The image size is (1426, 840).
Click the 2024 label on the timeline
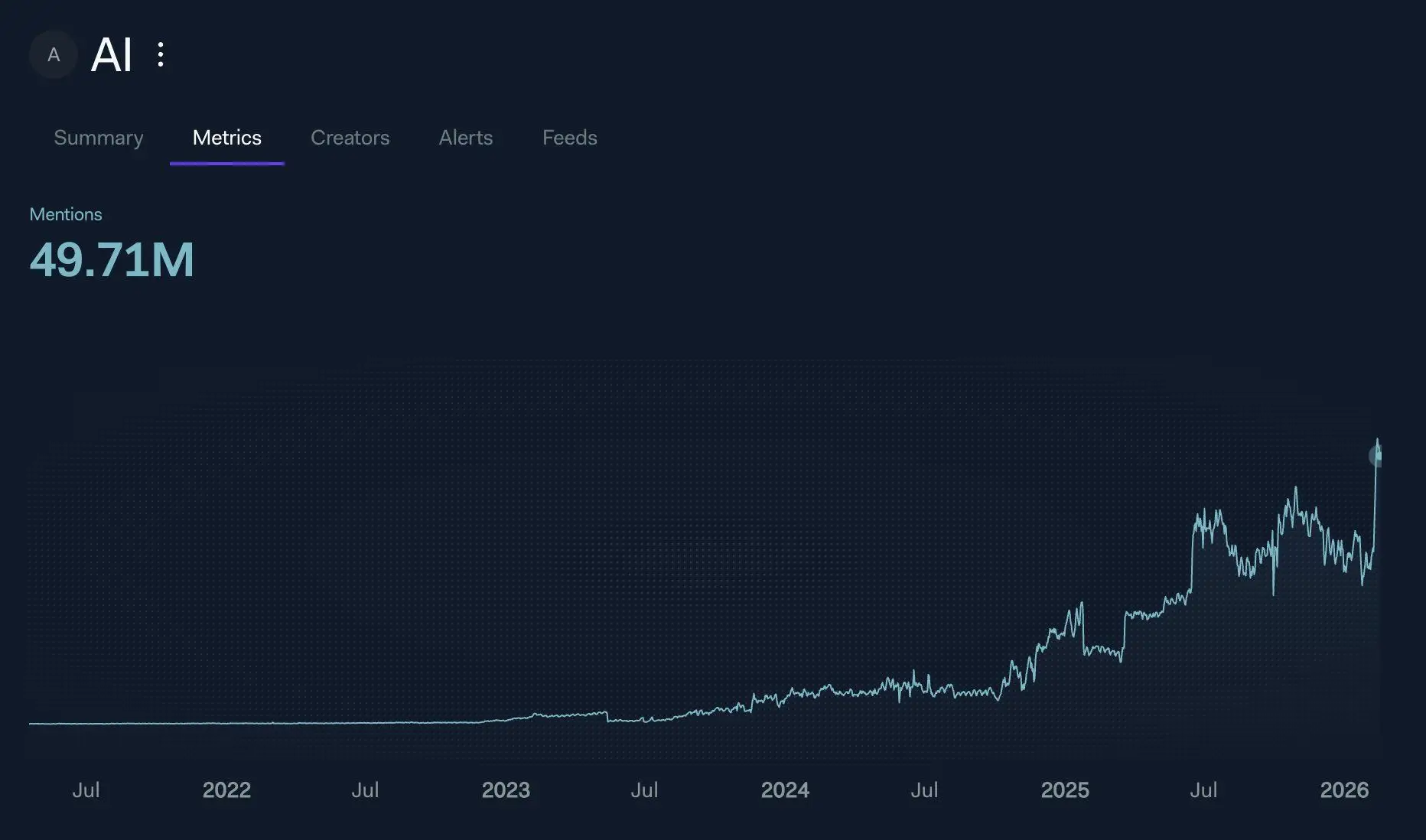coord(785,790)
